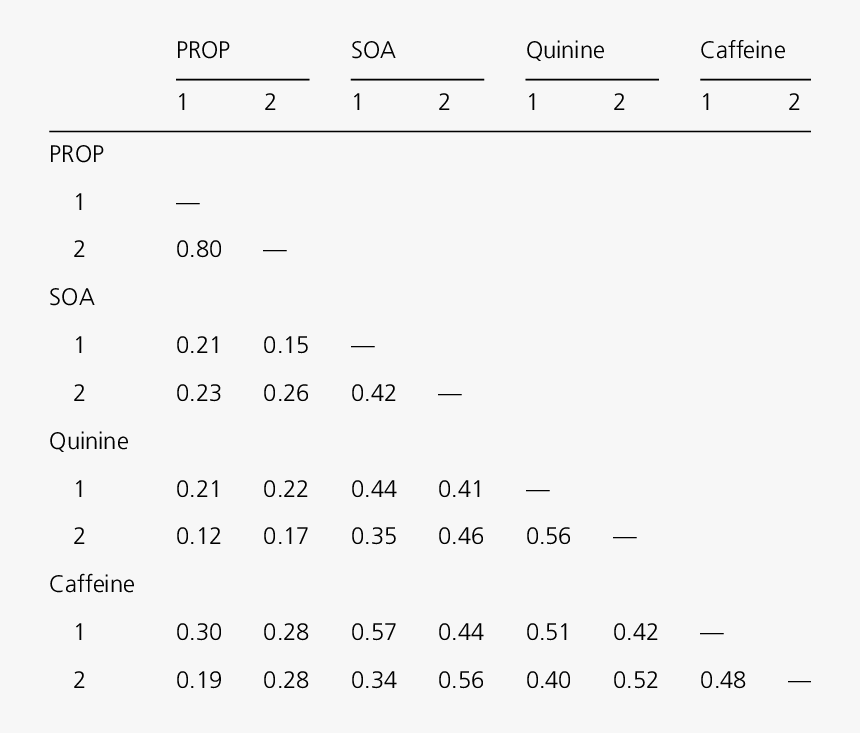Click the 0.52 value in the bottom row

[636, 680]
